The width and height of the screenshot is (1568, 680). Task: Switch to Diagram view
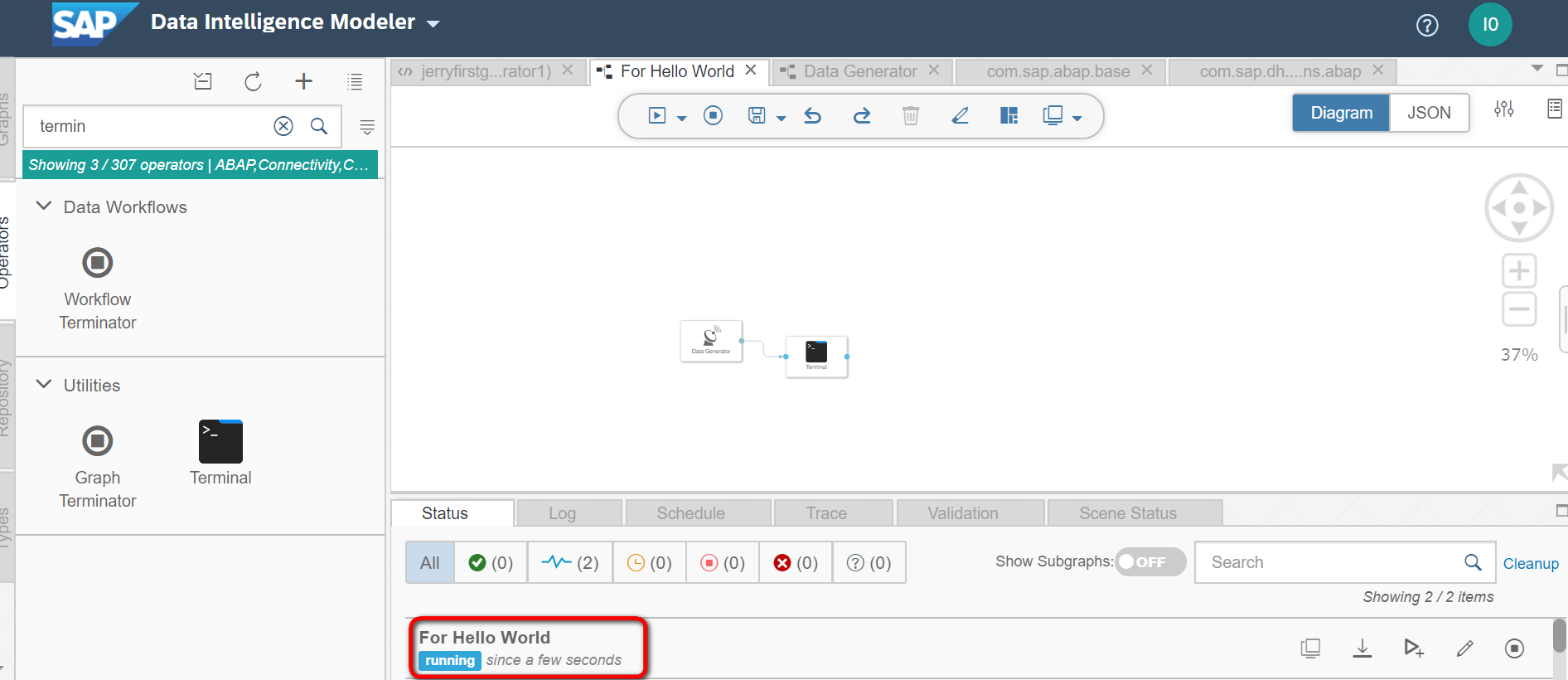click(x=1341, y=113)
